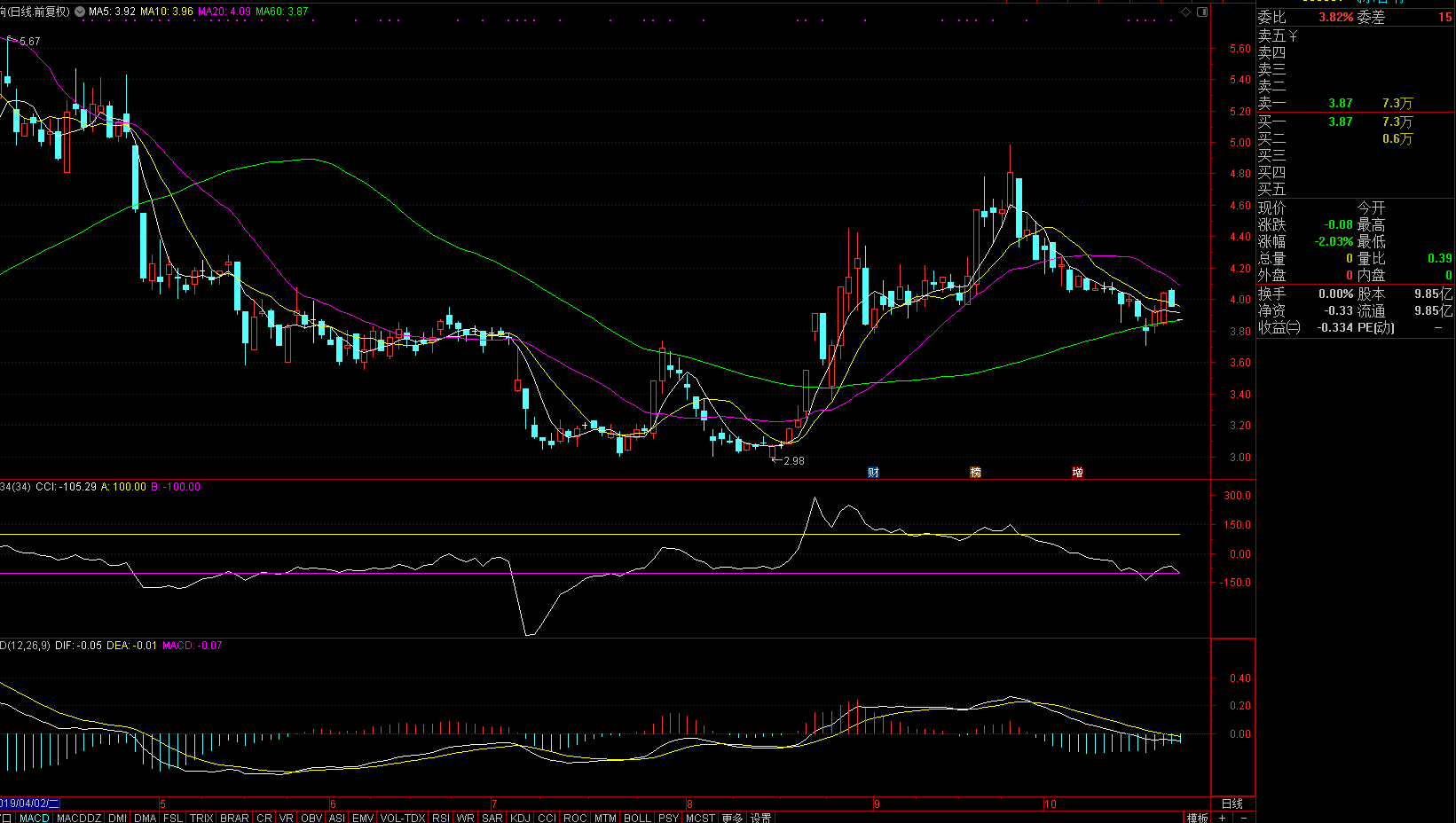The height and width of the screenshot is (823, 1456).
Task: Select the KDJ indicator tab
Action: tap(520, 818)
